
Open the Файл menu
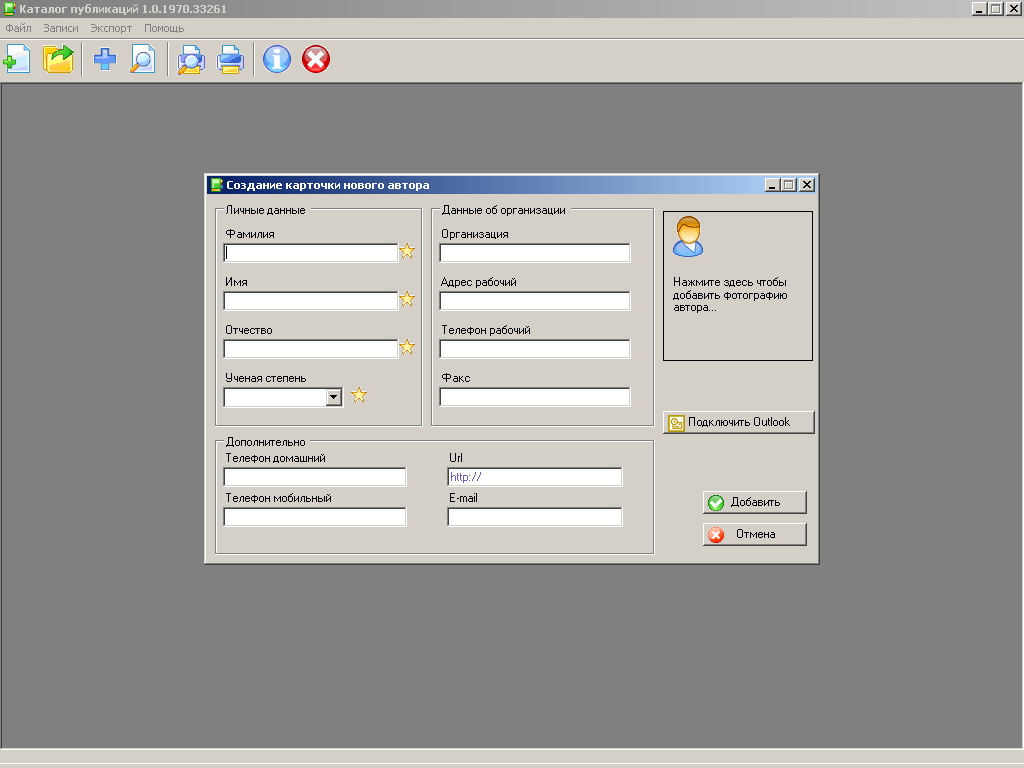click(18, 28)
